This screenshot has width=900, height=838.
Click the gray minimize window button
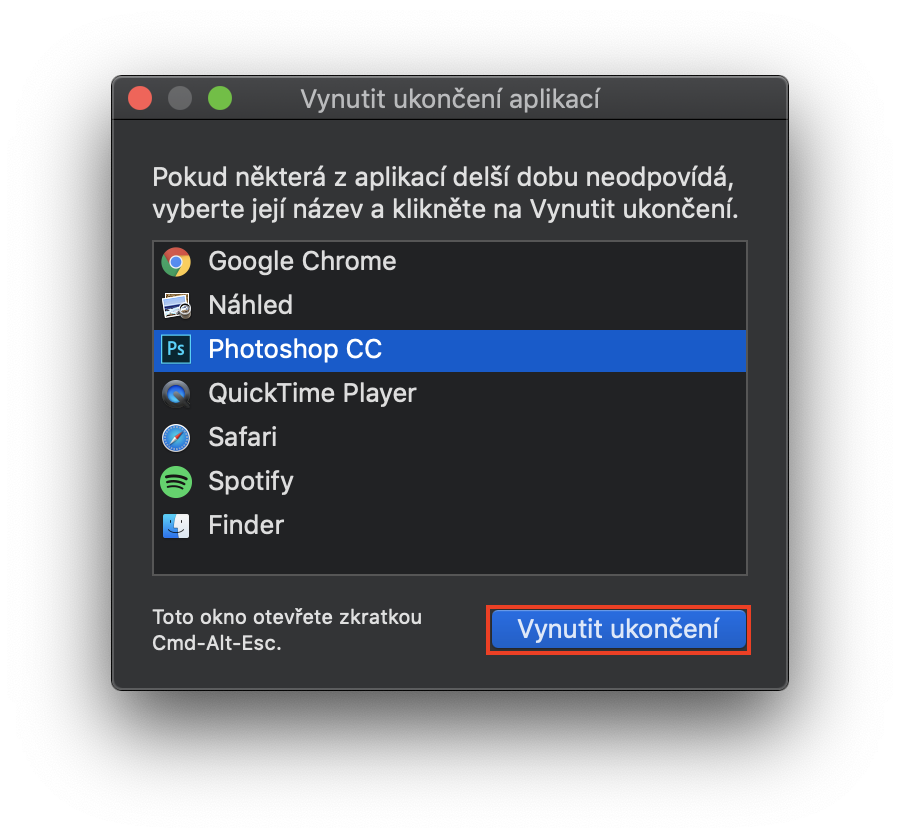180,99
